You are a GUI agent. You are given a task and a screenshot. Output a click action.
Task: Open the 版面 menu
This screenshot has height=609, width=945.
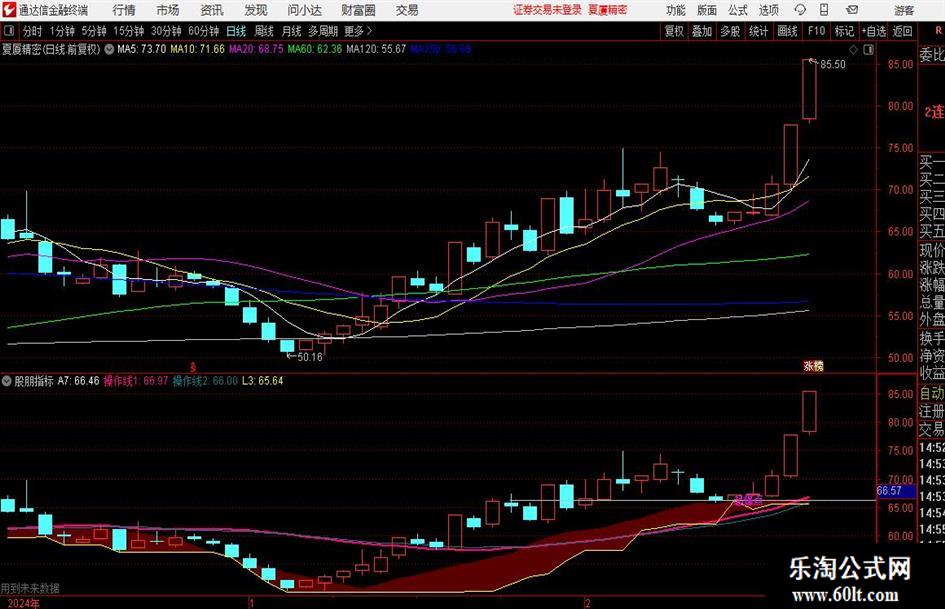707,10
